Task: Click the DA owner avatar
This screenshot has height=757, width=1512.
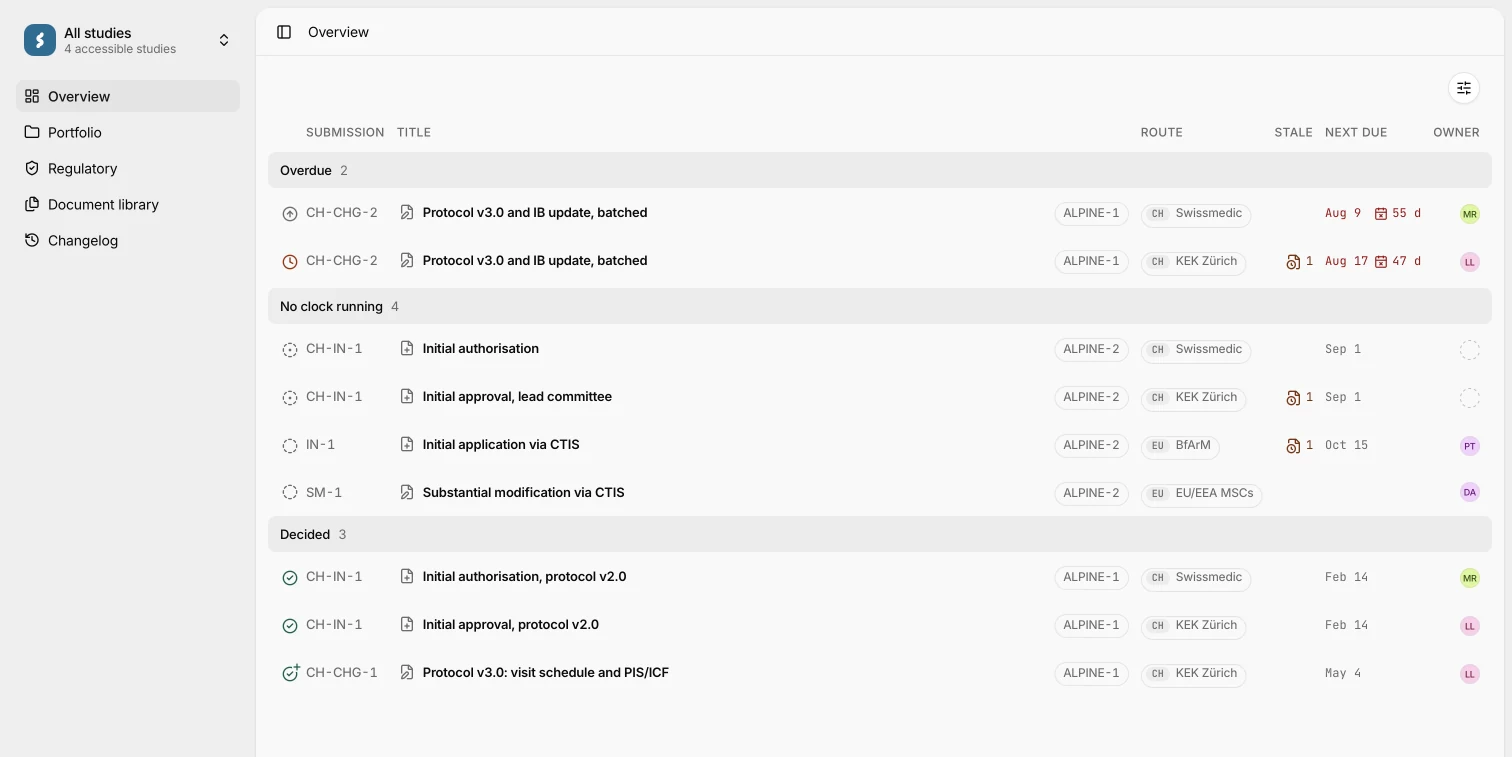Action: (1470, 492)
